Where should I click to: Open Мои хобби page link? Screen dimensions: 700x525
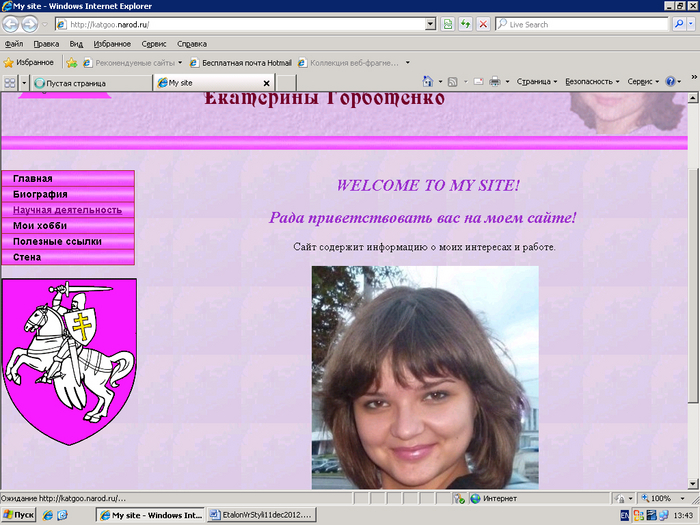pyautogui.click(x=68, y=225)
